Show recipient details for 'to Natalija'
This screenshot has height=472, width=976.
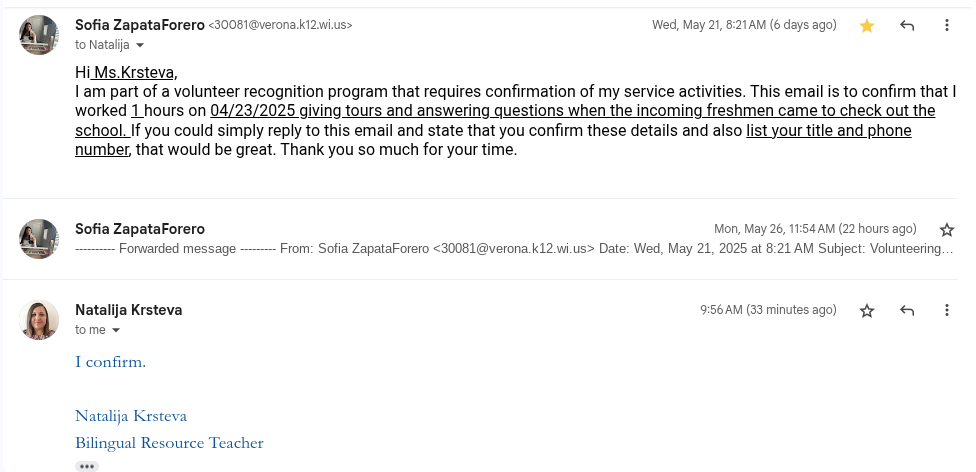[140, 45]
